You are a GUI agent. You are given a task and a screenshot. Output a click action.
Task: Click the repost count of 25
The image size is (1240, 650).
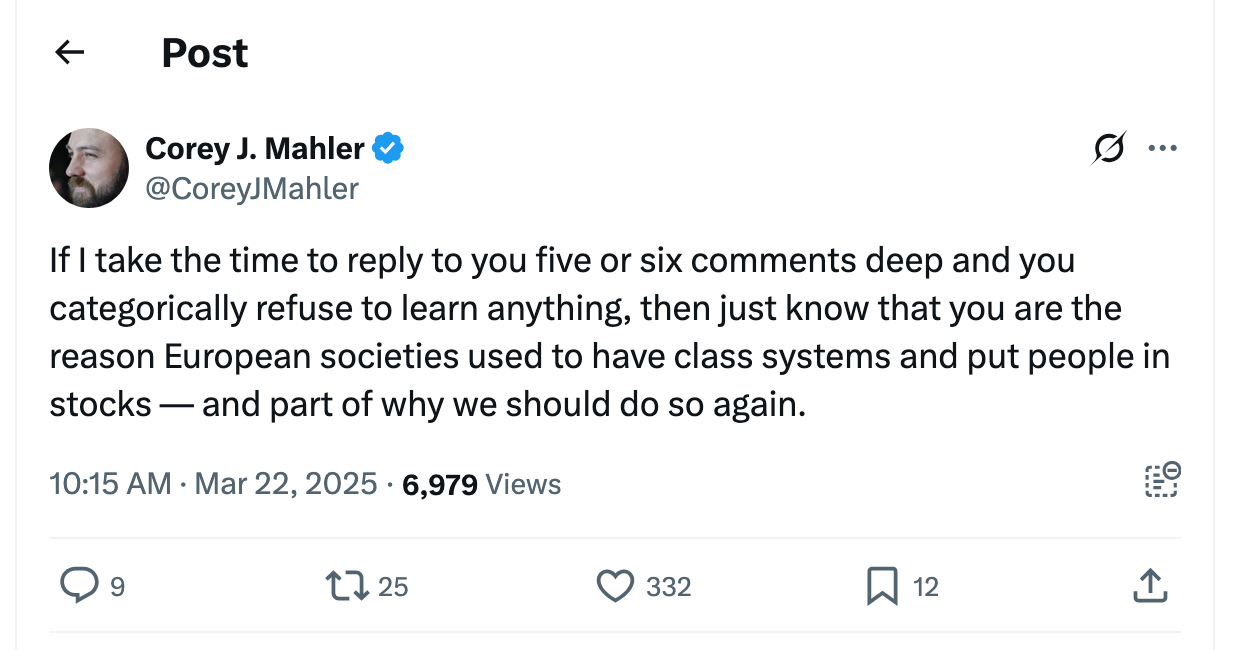pyautogui.click(x=393, y=587)
